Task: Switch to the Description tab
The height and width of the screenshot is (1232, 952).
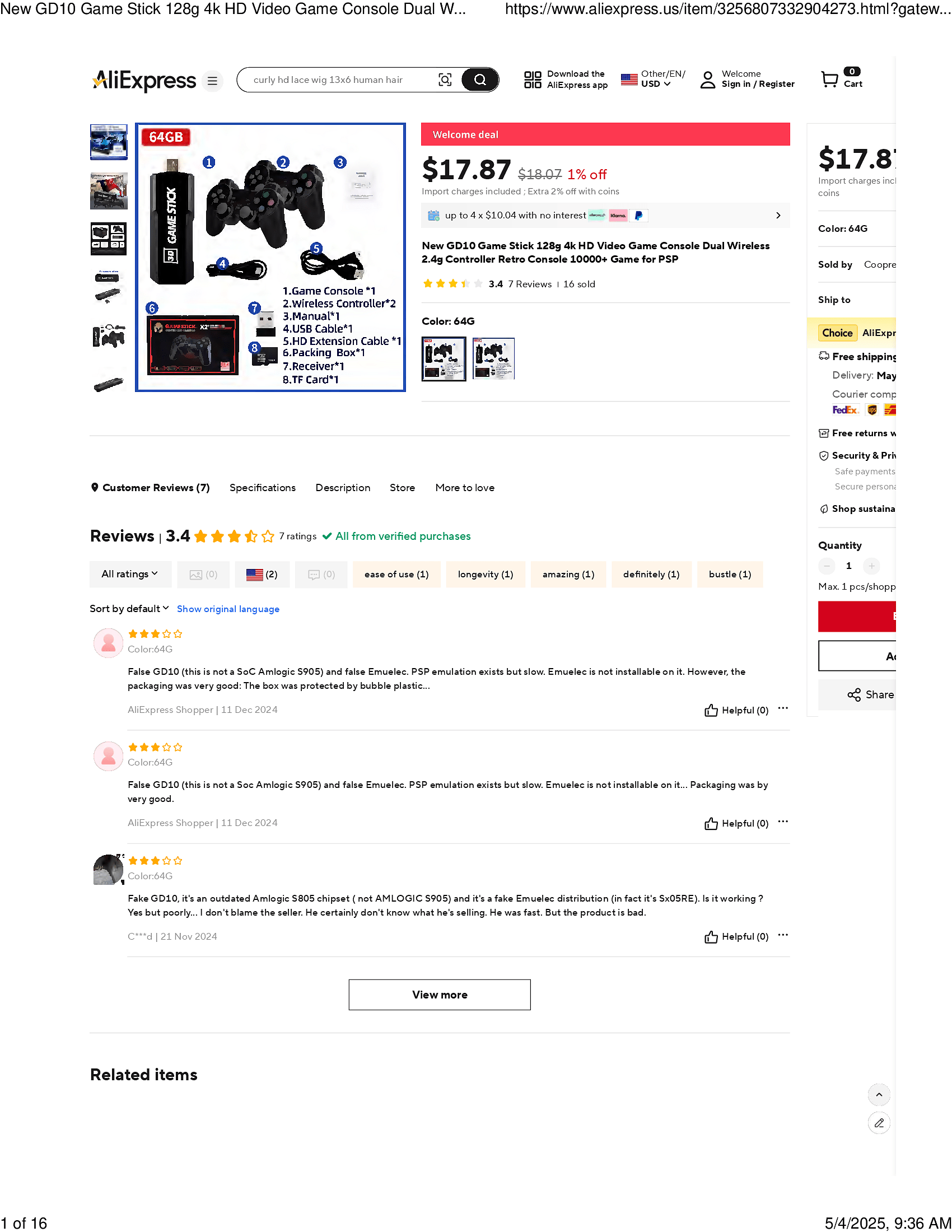Action: point(343,488)
